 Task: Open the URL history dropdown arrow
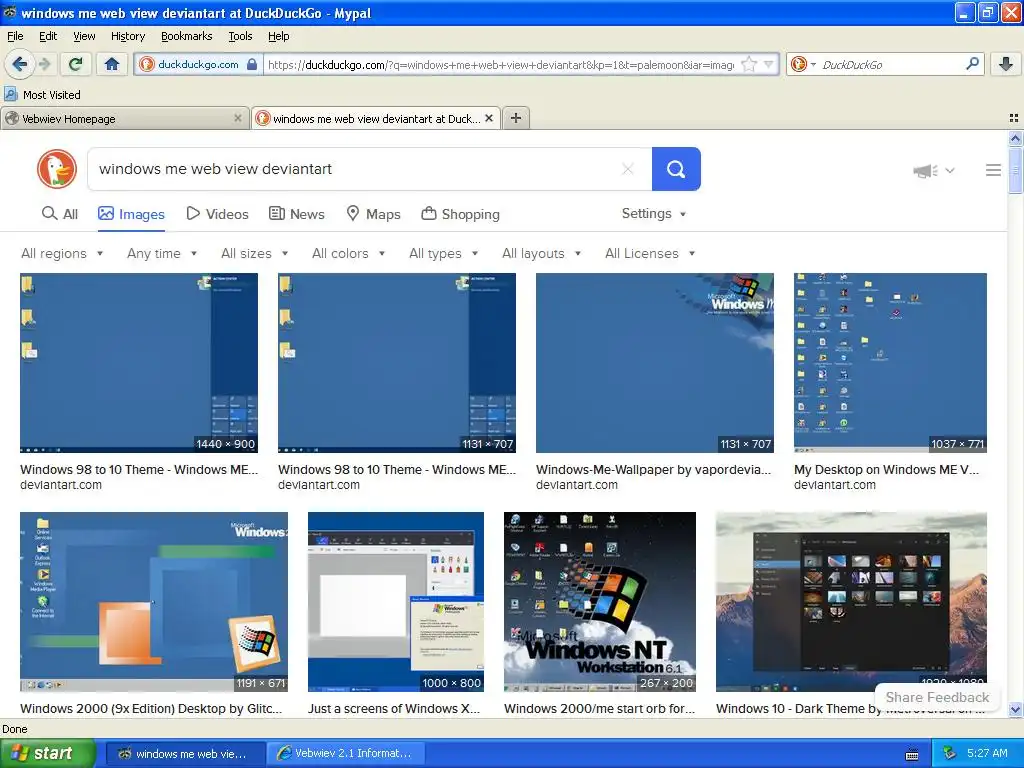(x=769, y=65)
